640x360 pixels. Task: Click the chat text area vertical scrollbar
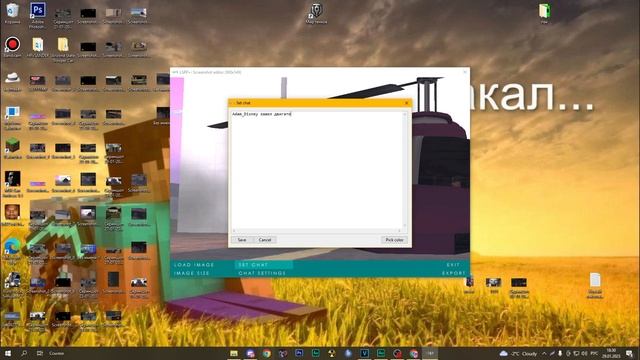pos(405,169)
